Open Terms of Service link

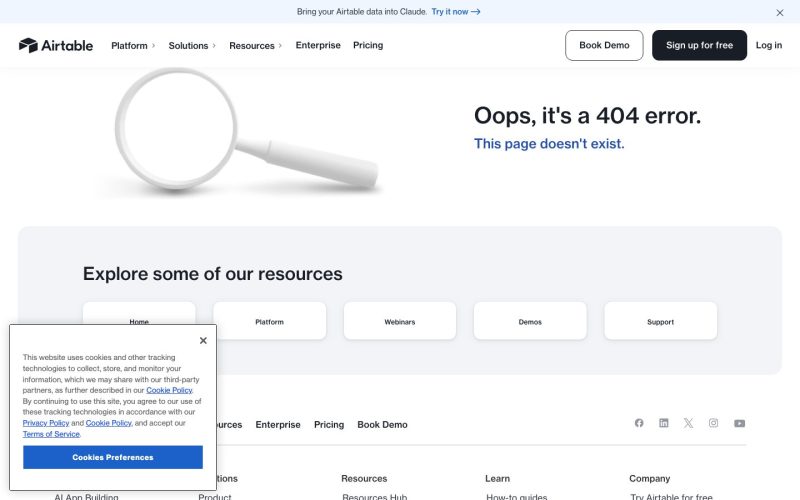pyautogui.click(x=51, y=434)
